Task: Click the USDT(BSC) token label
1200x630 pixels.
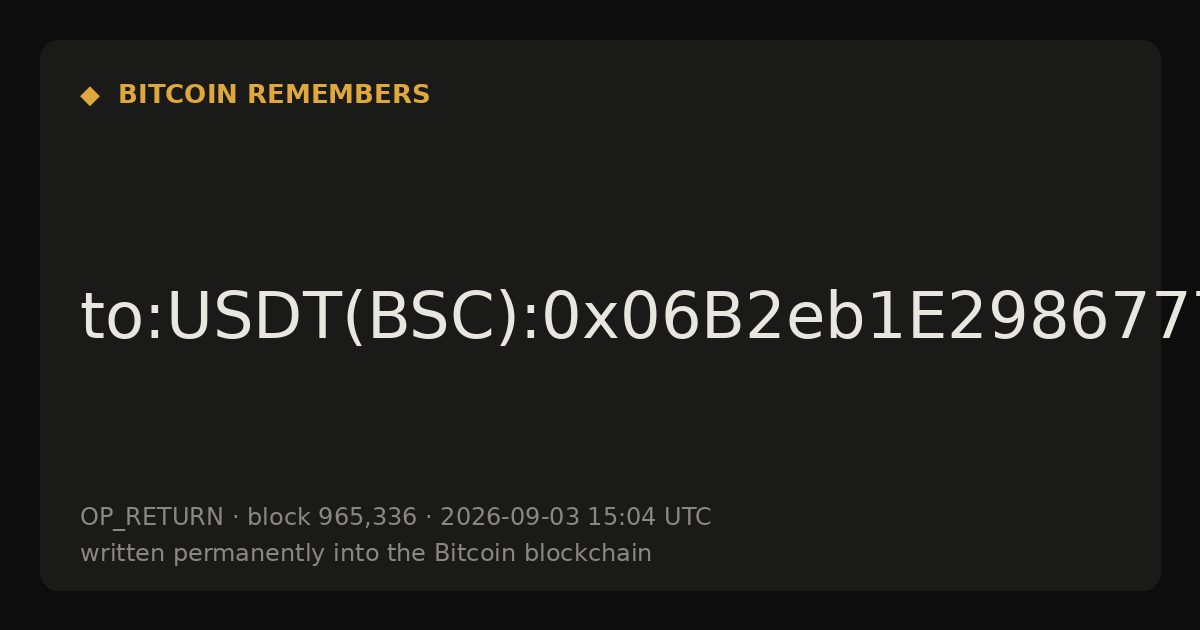Action: [342, 318]
